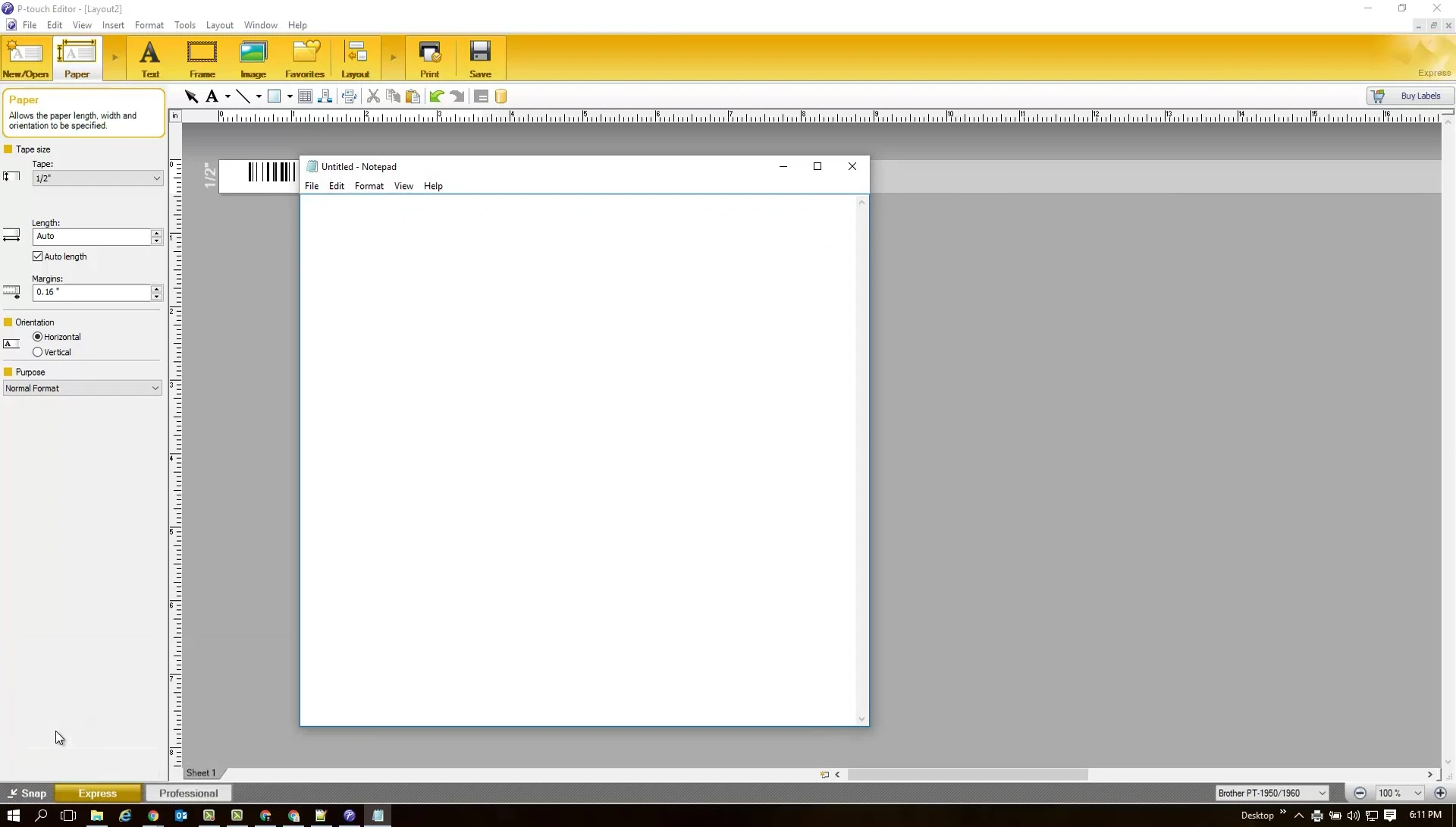This screenshot has height=827, width=1456.
Task: Open Notepad's Format menu
Action: click(369, 186)
